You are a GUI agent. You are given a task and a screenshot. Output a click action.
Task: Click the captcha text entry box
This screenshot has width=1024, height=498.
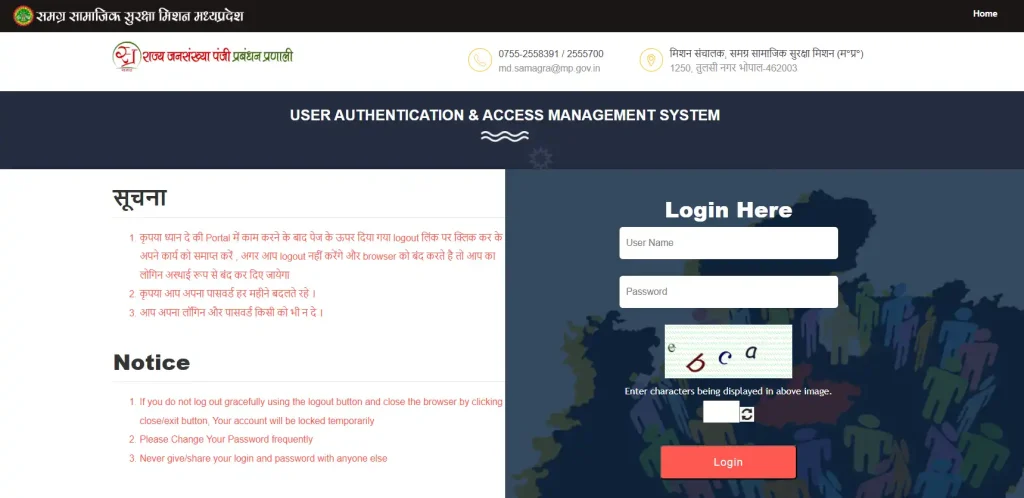[x=721, y=412]
